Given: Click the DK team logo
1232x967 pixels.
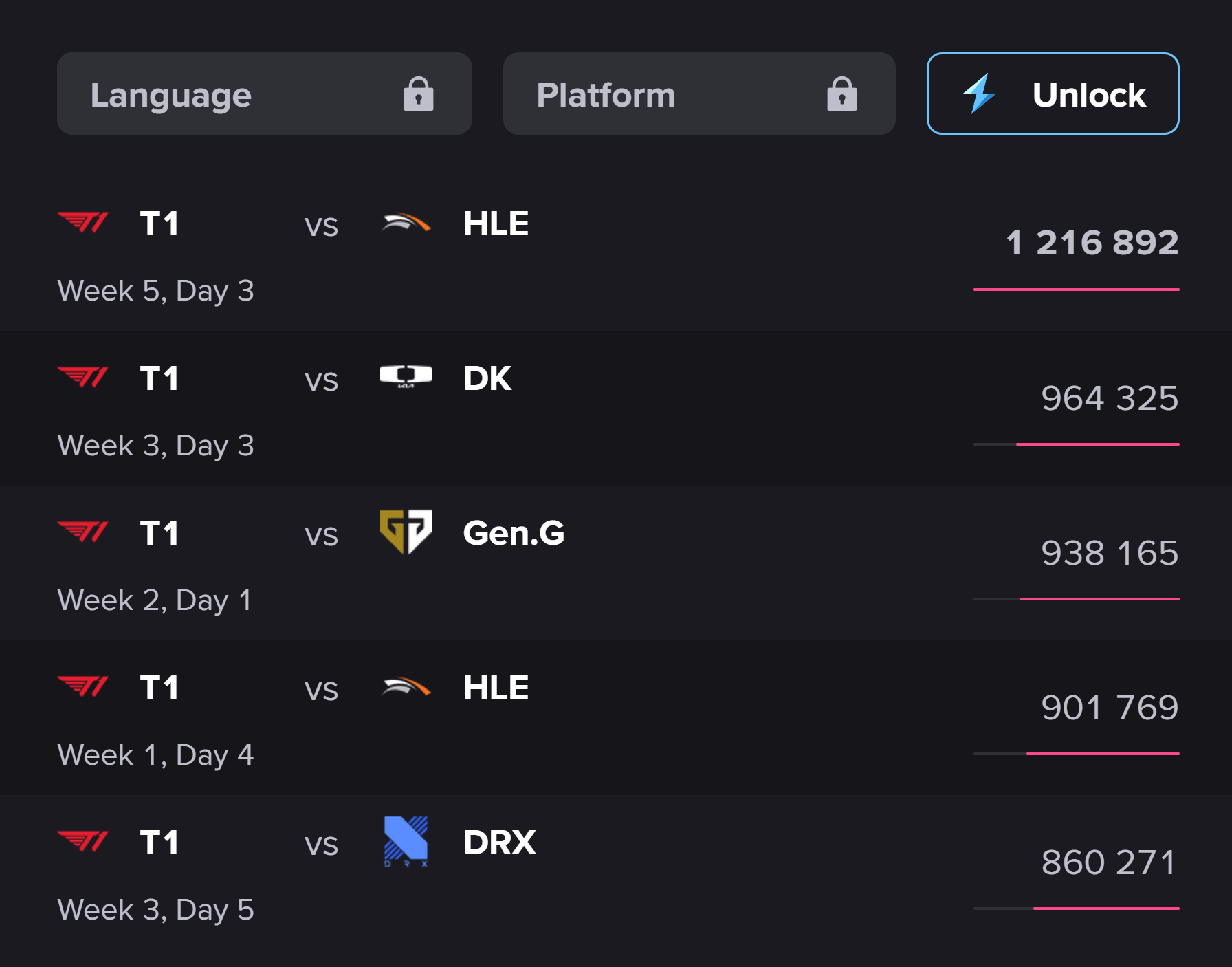Looking at the screenshot, I should pos(406,377).
